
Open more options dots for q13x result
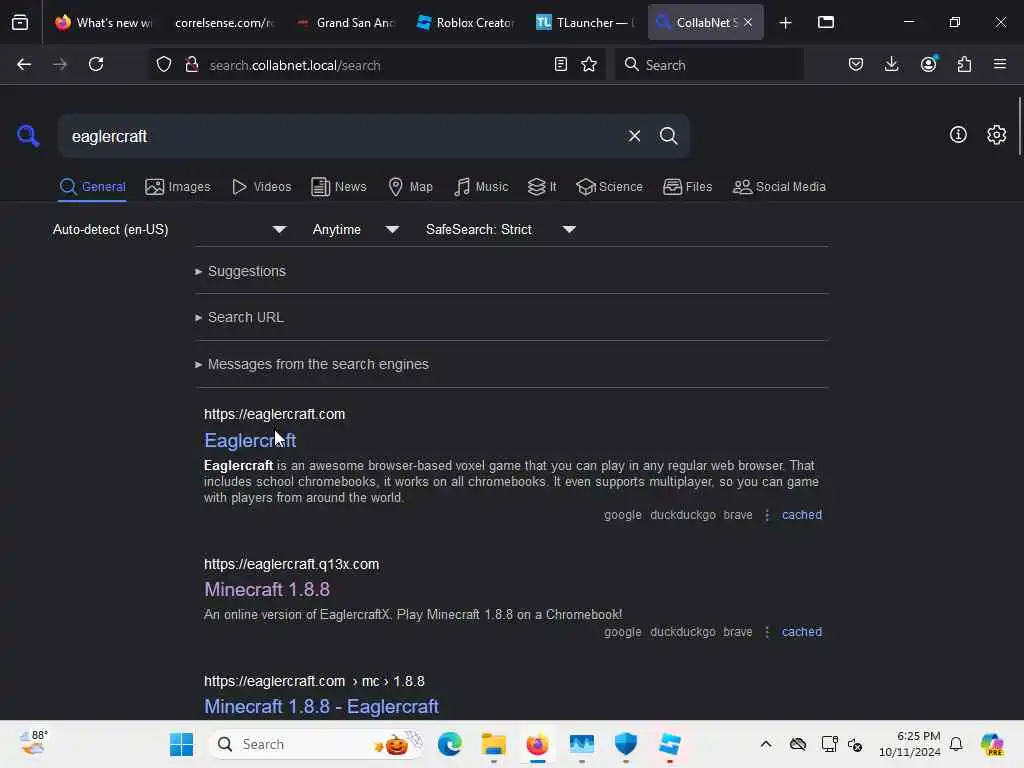point(767,632)
